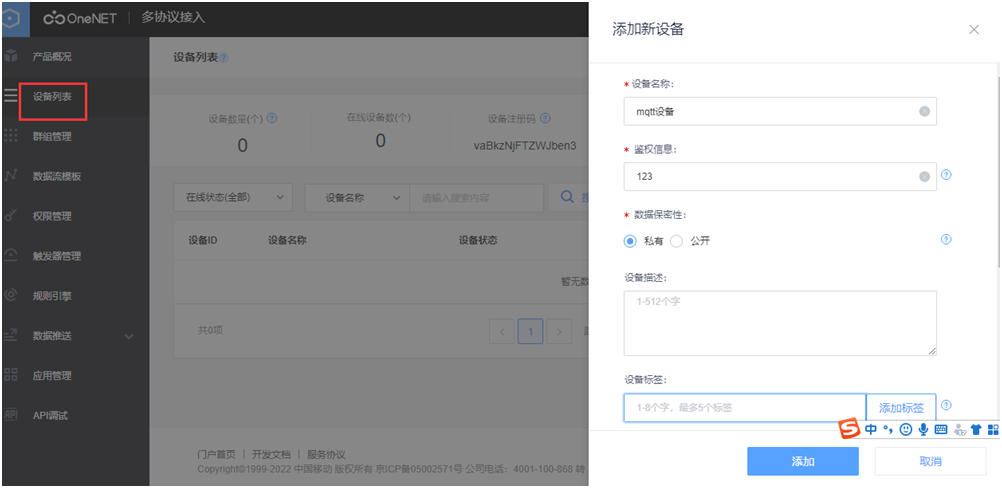This screenshot has height=488, width=1002.
Task: Click the search magnifier icon
Action: tap(567, 197)
